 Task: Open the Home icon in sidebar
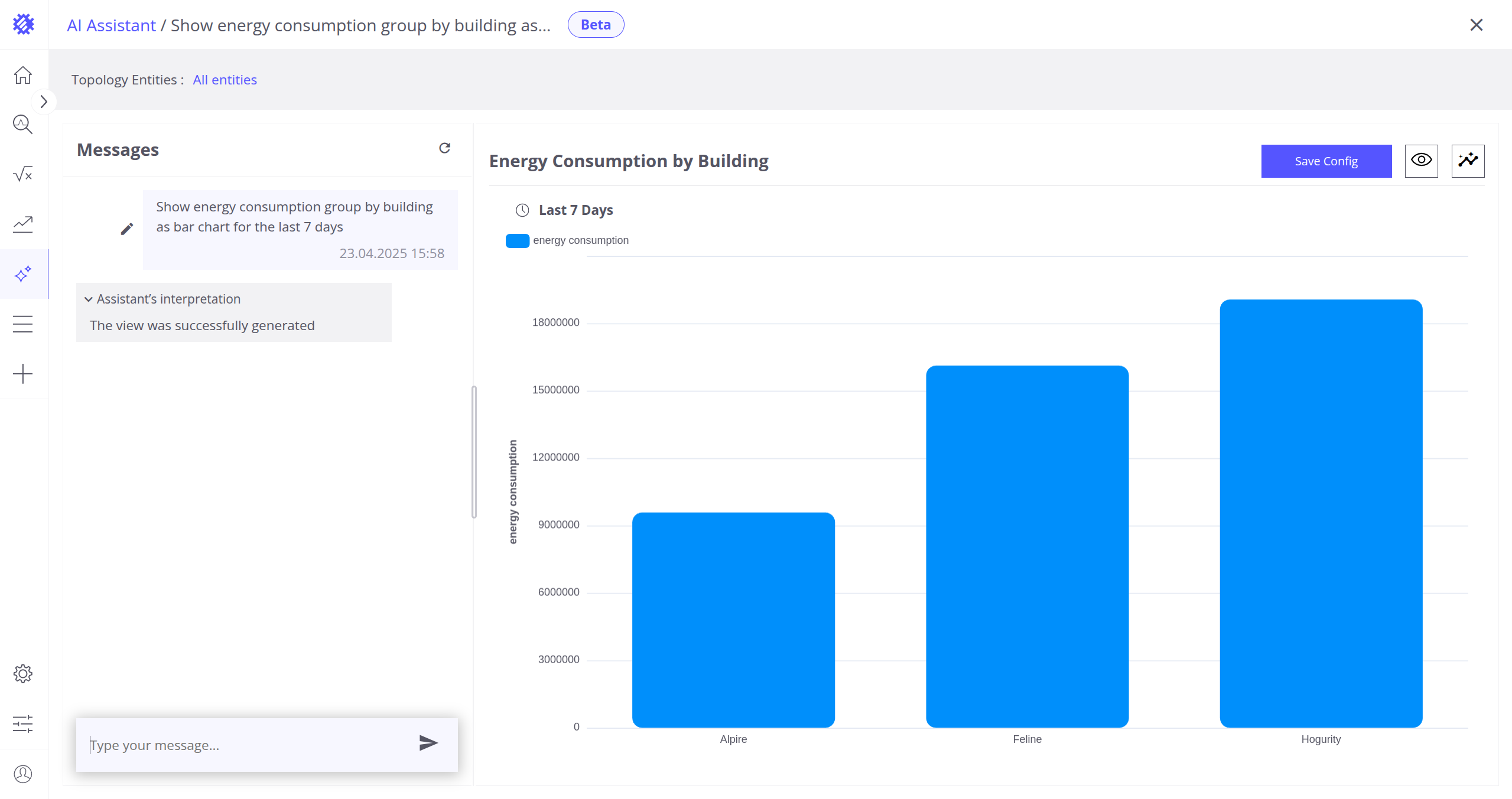[23, 75]
